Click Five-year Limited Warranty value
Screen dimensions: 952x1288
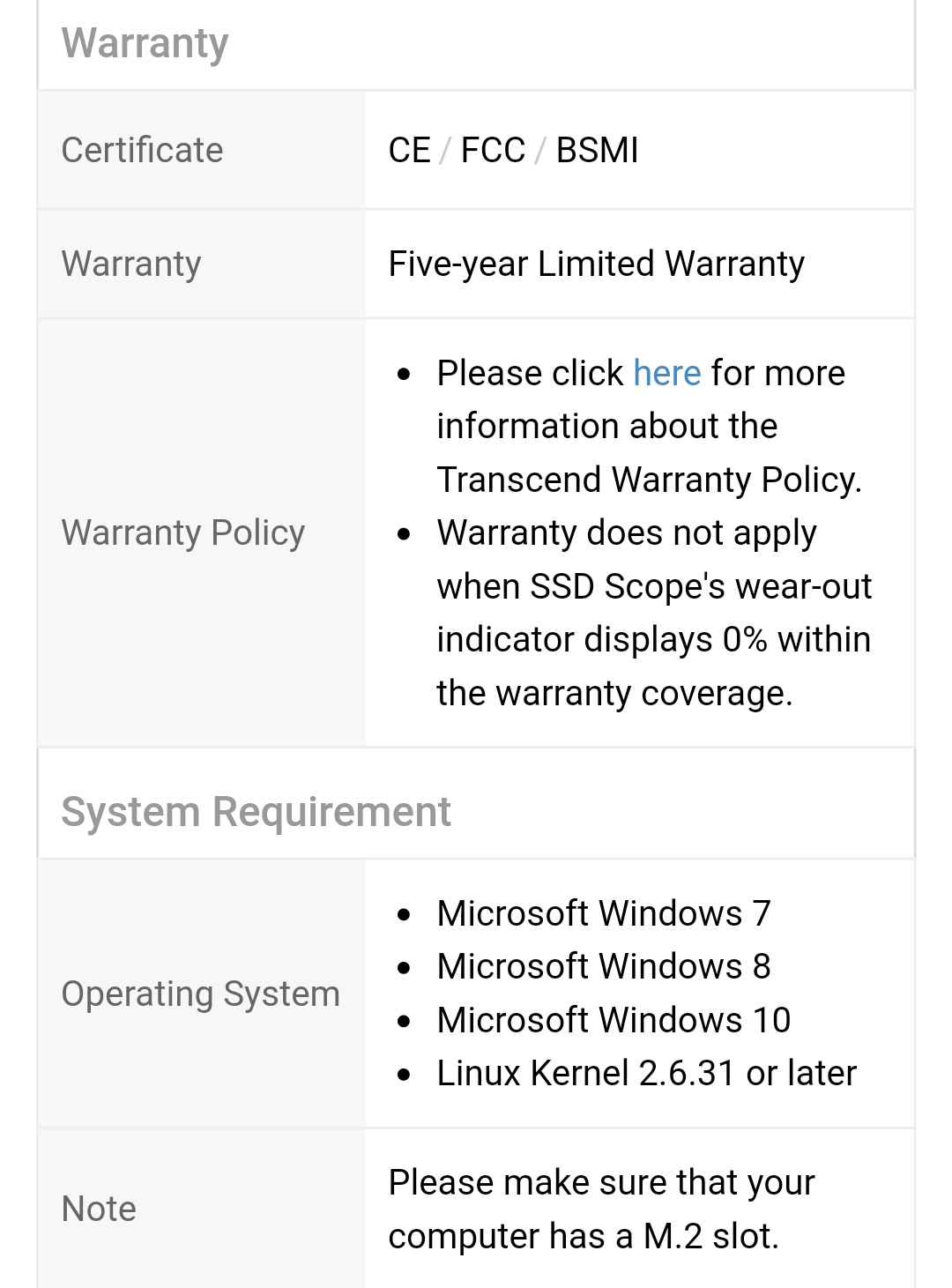[597, 264]
